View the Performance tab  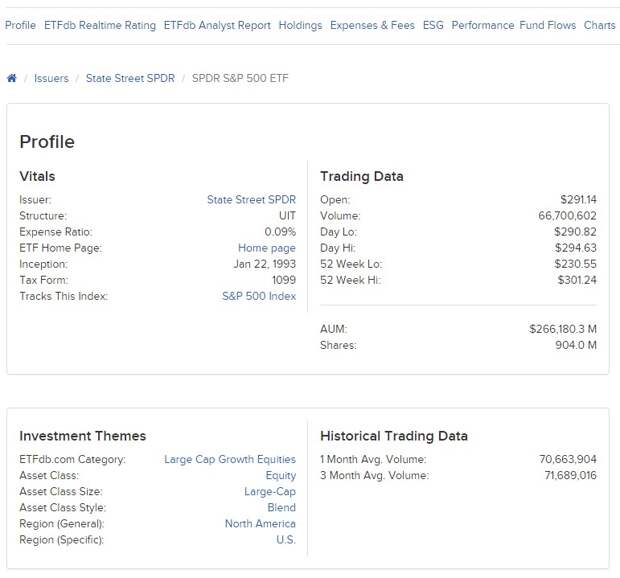coord(483,25)
